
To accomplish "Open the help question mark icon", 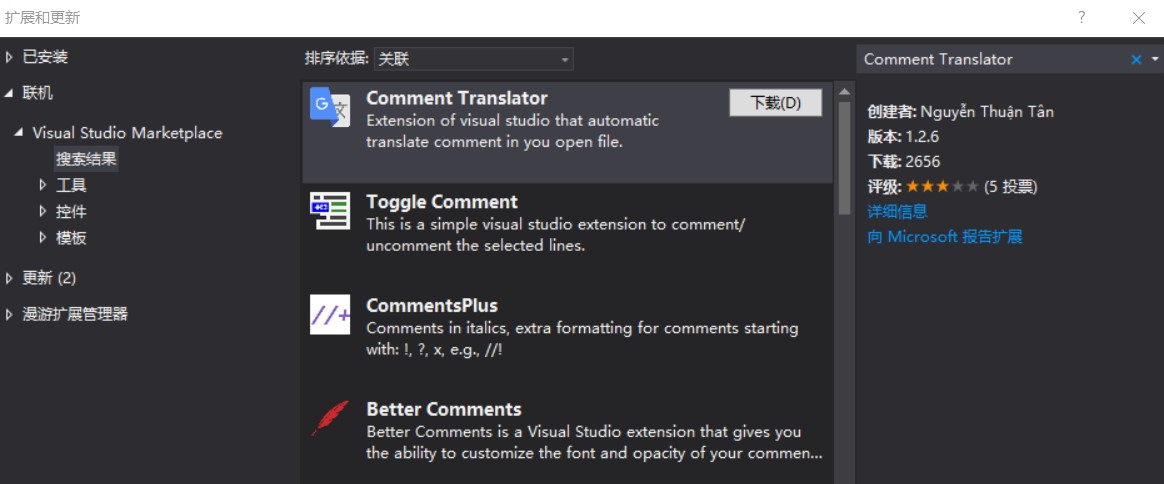I will (x=1082, y=18).
